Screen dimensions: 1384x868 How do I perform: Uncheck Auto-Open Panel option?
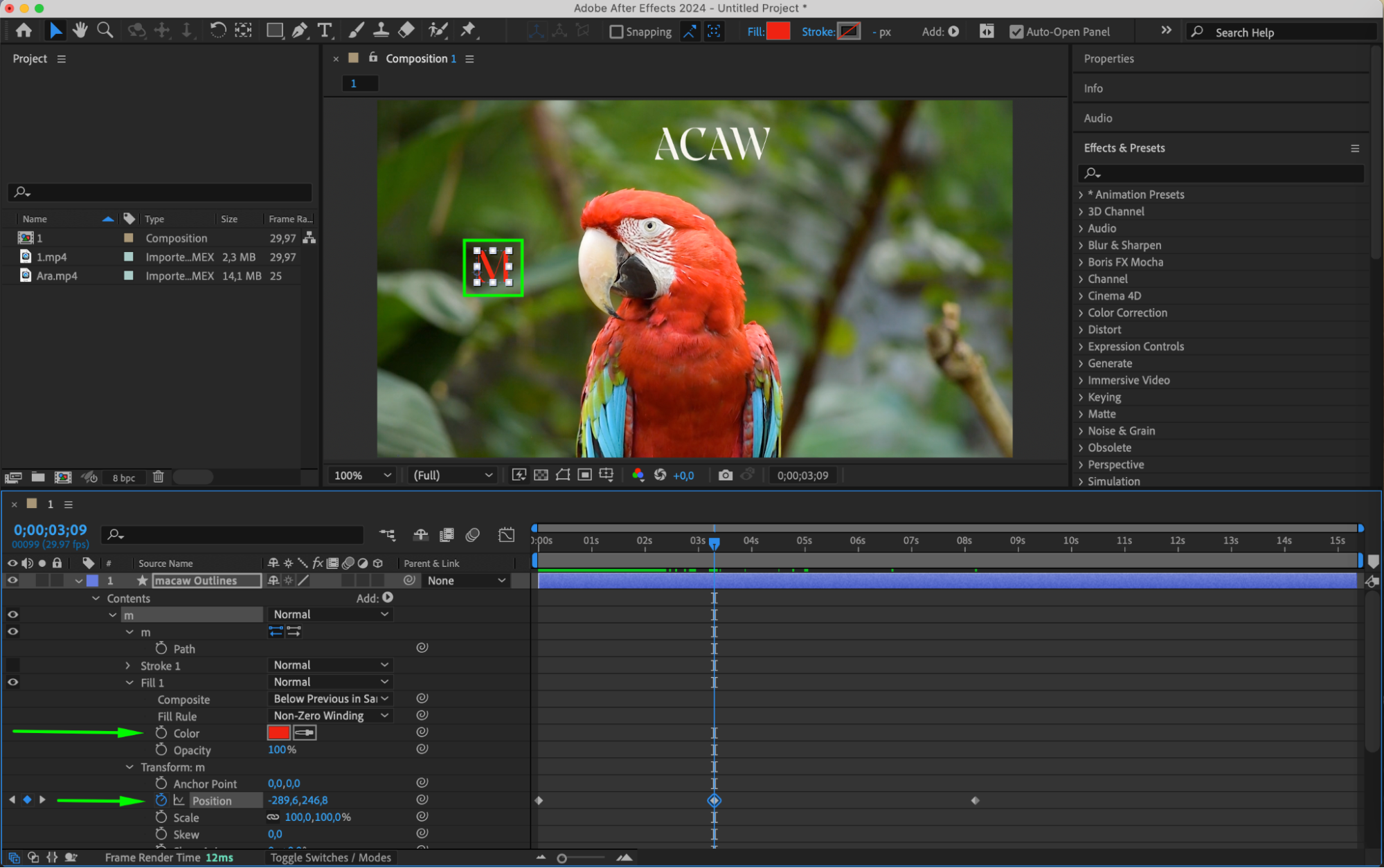pyautogui.click(x=1016, y=32)
